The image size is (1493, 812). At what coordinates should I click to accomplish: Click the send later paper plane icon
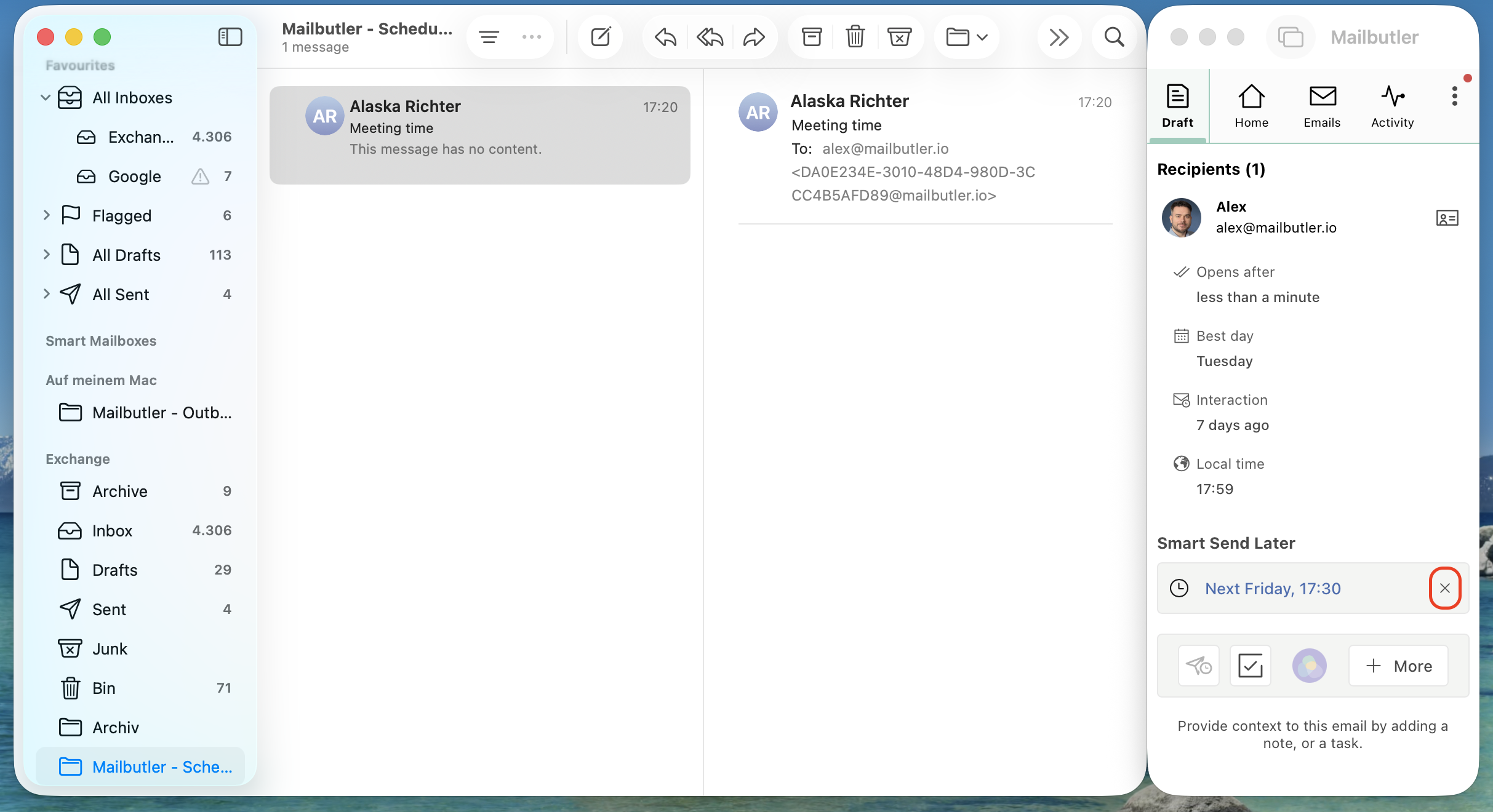(x=1198, y=666)
